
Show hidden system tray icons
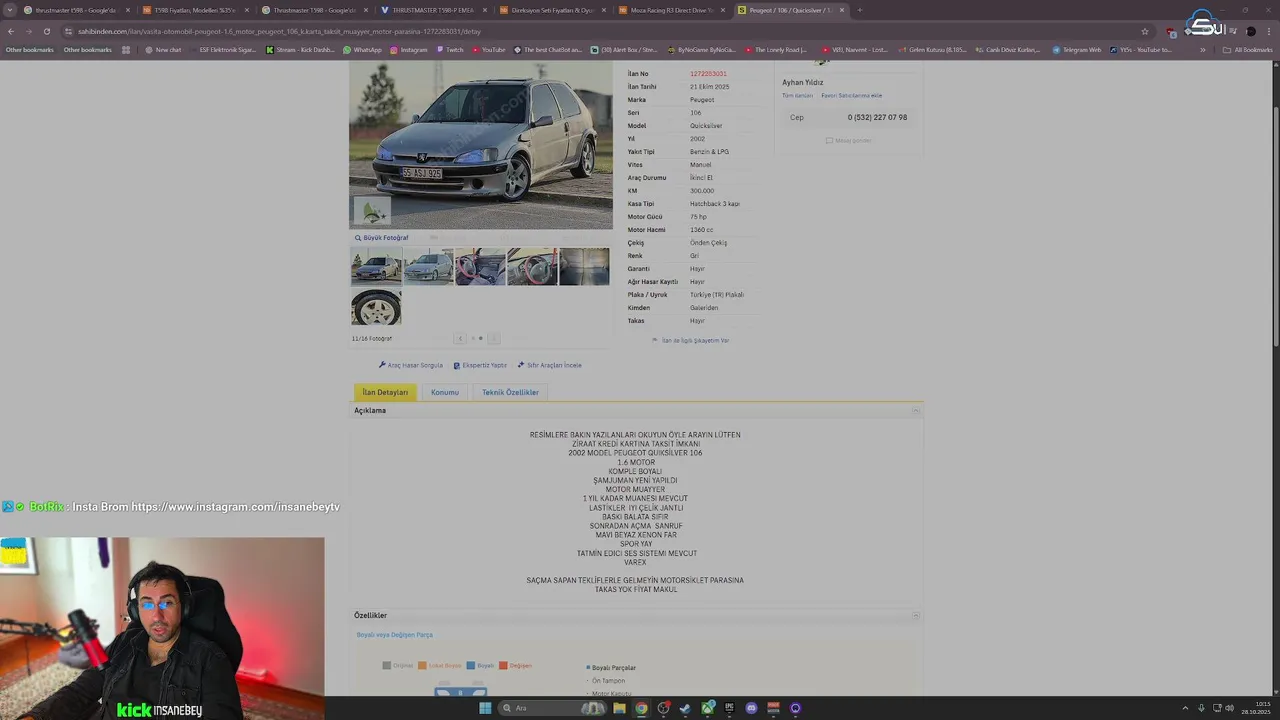(x=1185, y=708)
